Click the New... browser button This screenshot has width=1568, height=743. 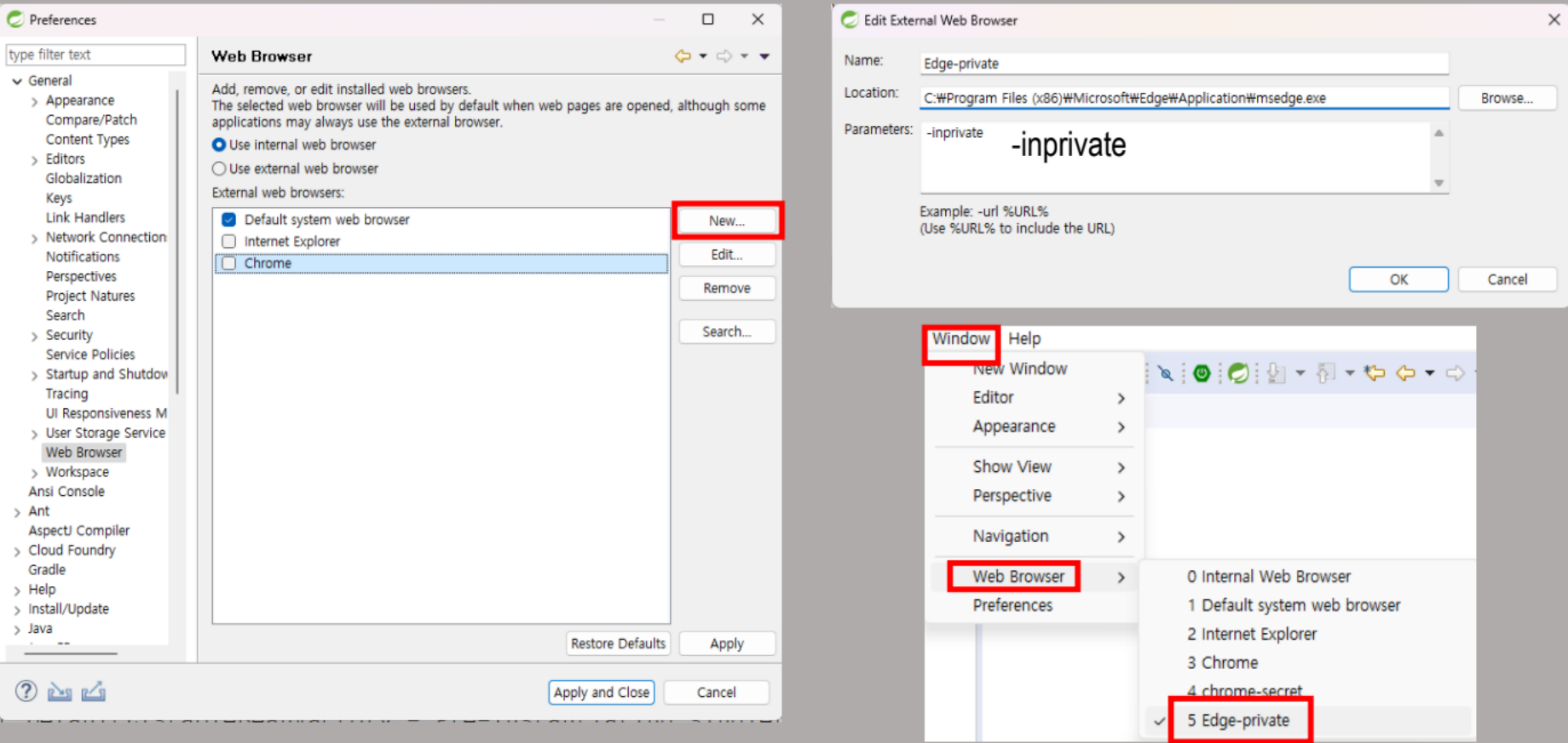point(727,221)
